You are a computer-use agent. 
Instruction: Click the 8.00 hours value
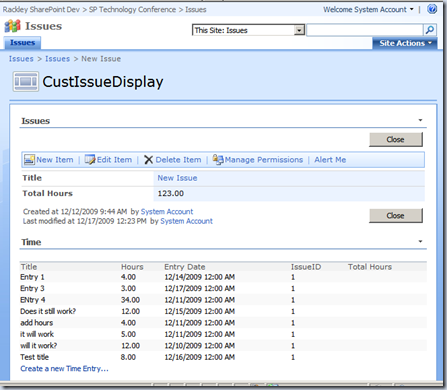tap(128, 357)
